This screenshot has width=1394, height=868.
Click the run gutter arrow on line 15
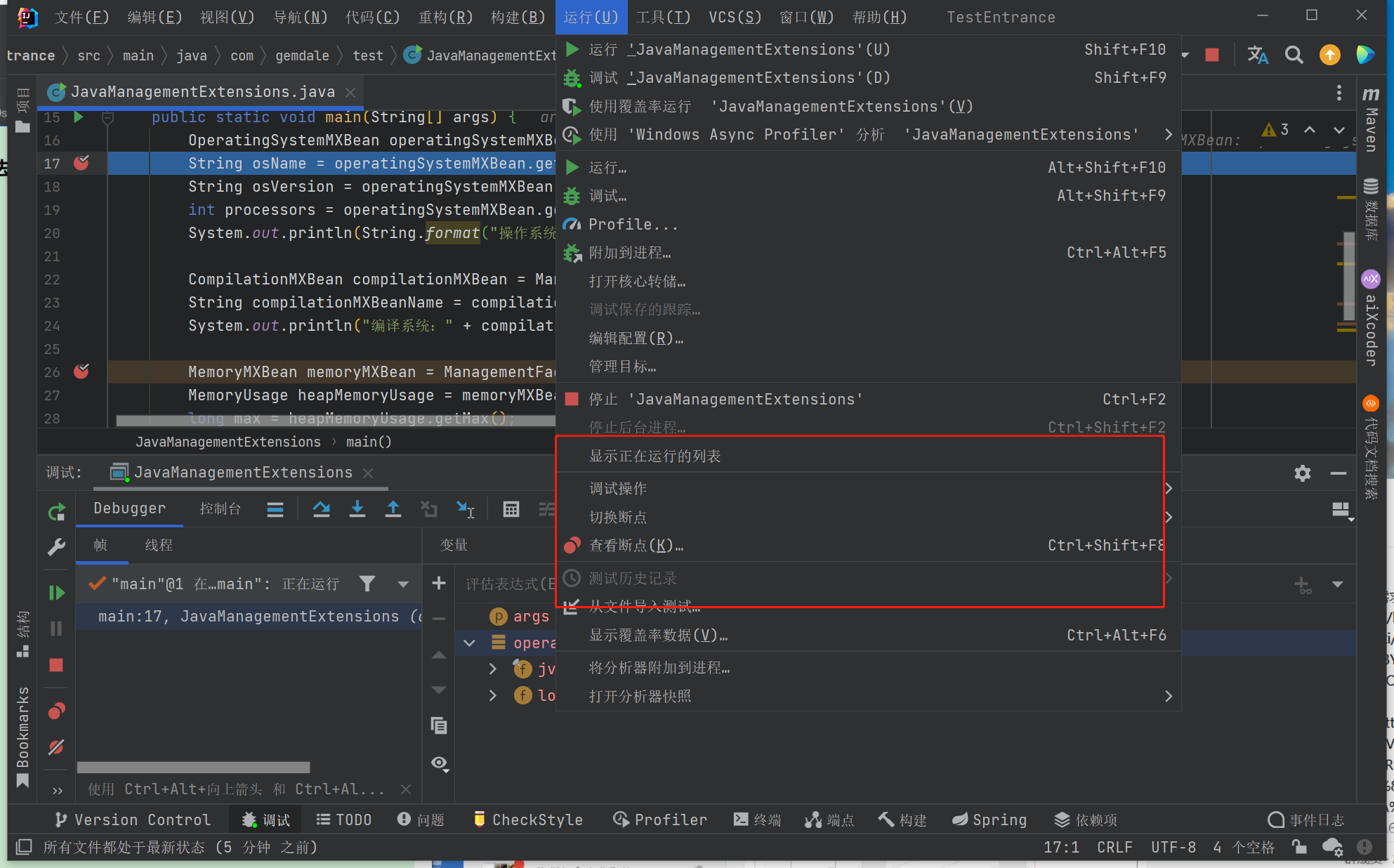pyautogui.click(x=79, y=117)
